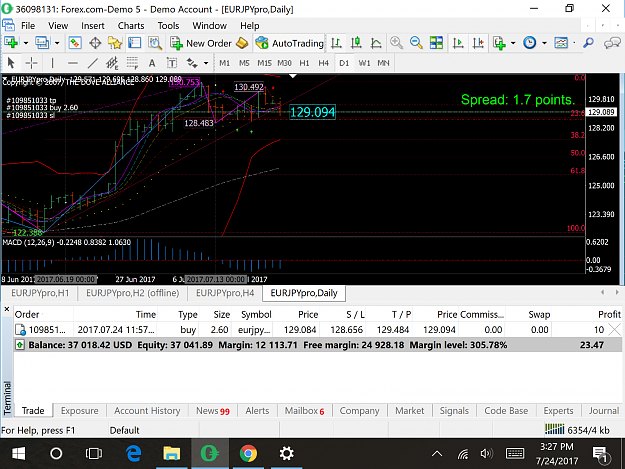Image resolution: width=625 pixels, height=469 pixels.
Task: Open the Charts menu
Action: tap(131, 26)
